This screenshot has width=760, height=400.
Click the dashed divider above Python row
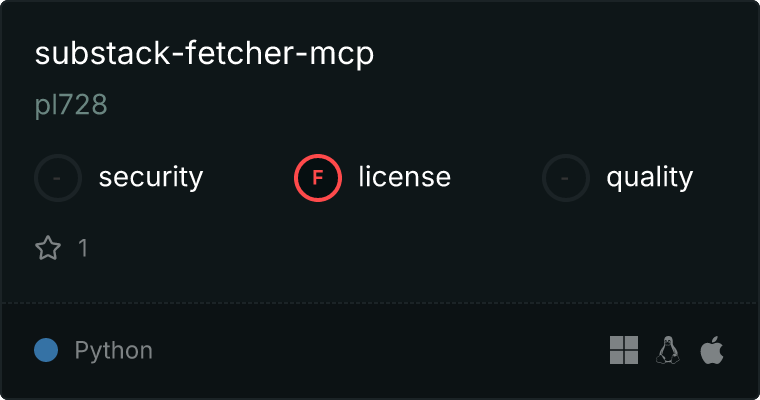[x=380, y=303]
